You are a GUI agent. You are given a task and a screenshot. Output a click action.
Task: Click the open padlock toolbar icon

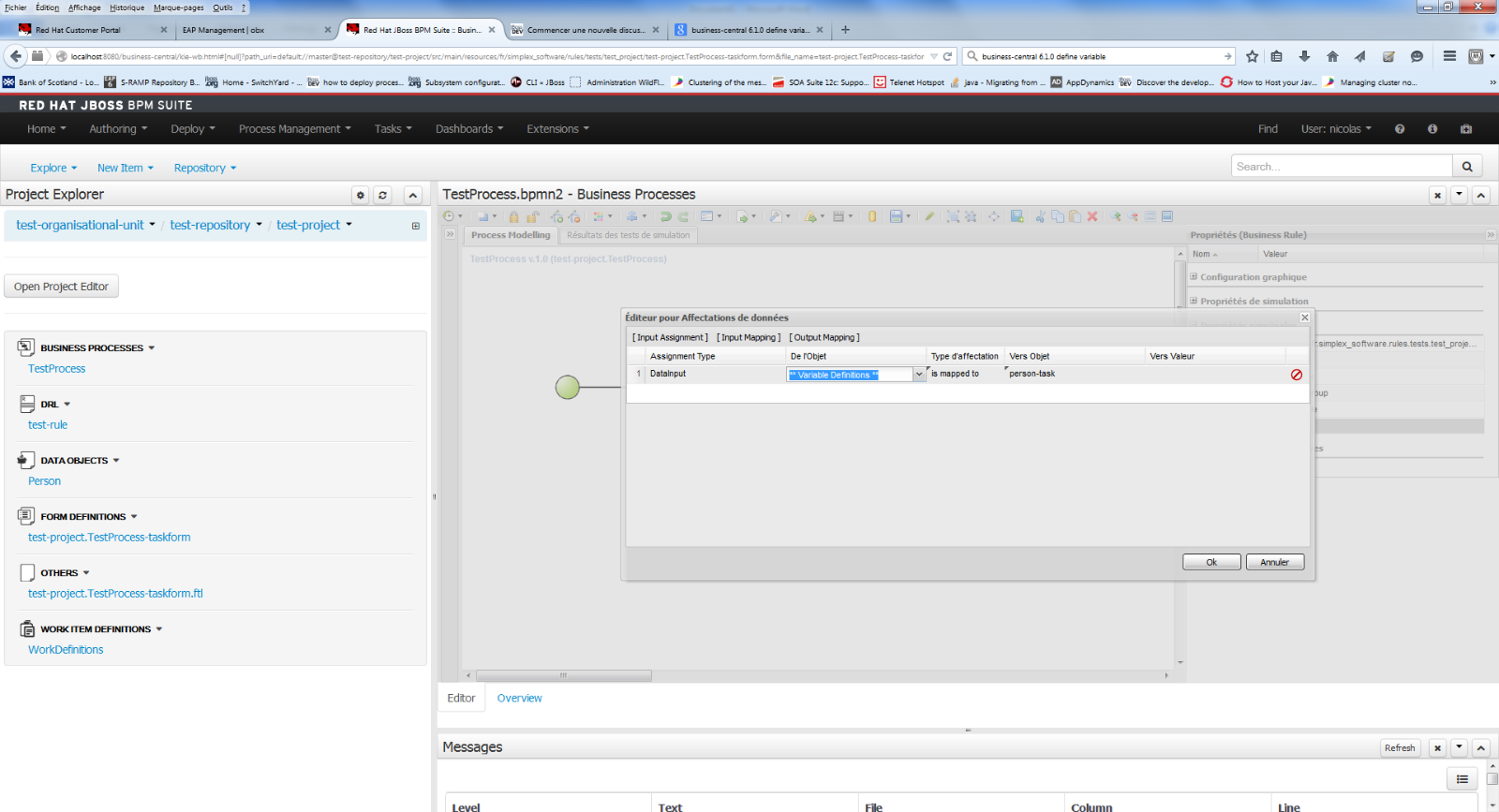(x=532, y=216)
